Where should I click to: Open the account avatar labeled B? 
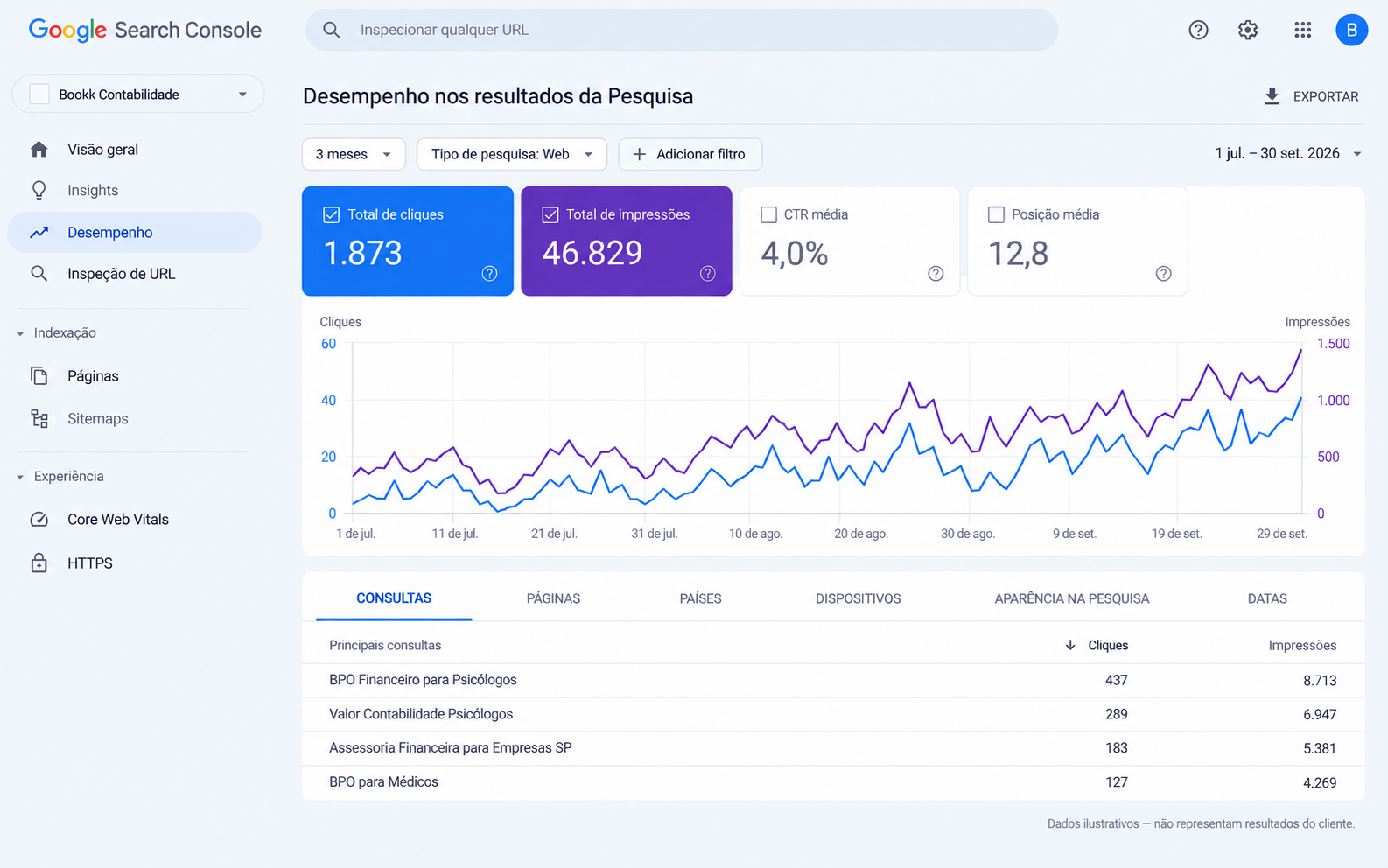(1351, 30)
